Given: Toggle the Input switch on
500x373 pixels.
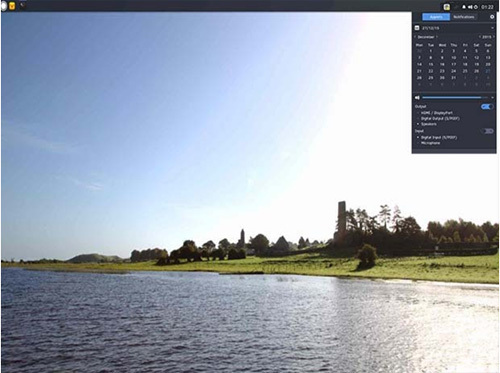Looking at the screenshot, I should tap(487, 131).
